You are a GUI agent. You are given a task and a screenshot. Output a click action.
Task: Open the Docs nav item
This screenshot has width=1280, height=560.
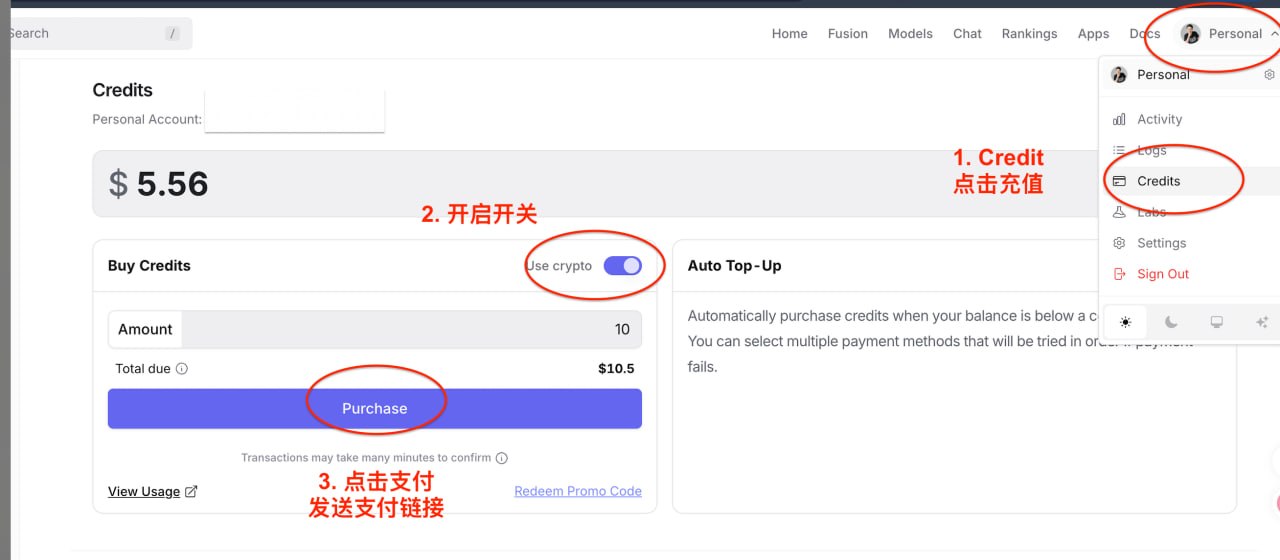1145,33
